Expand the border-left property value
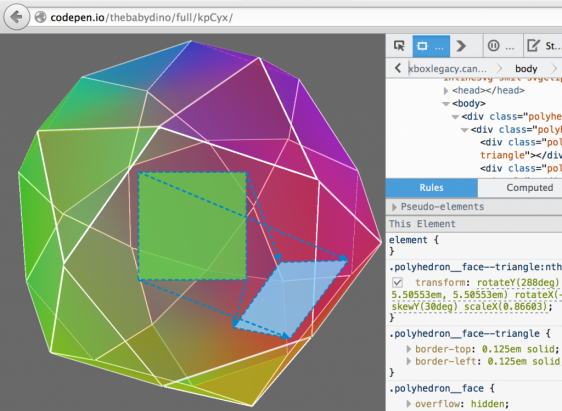This screenshot has width=562, height=411. [x=408, y=361]
